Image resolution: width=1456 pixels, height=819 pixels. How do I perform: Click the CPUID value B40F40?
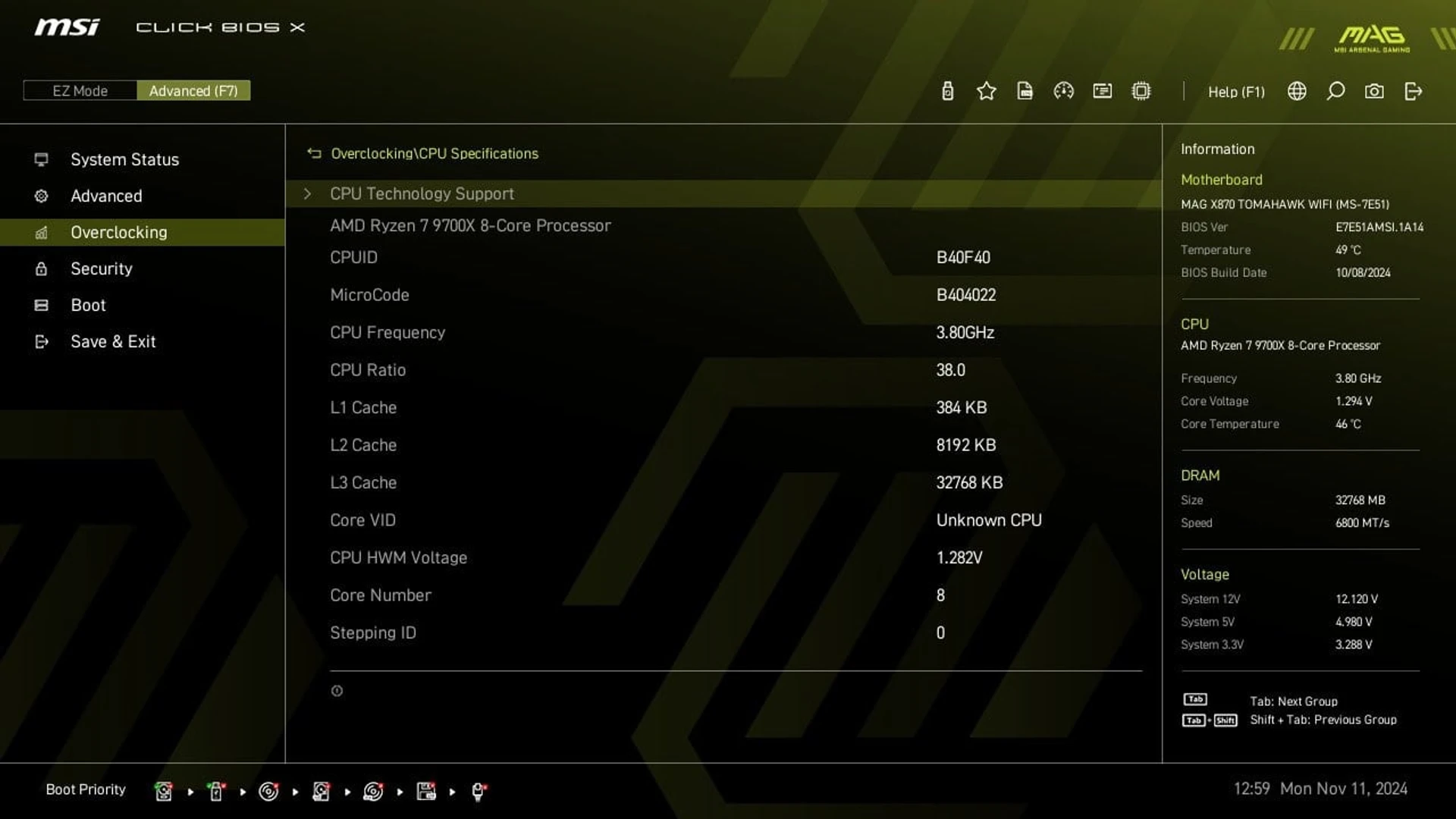963,257
